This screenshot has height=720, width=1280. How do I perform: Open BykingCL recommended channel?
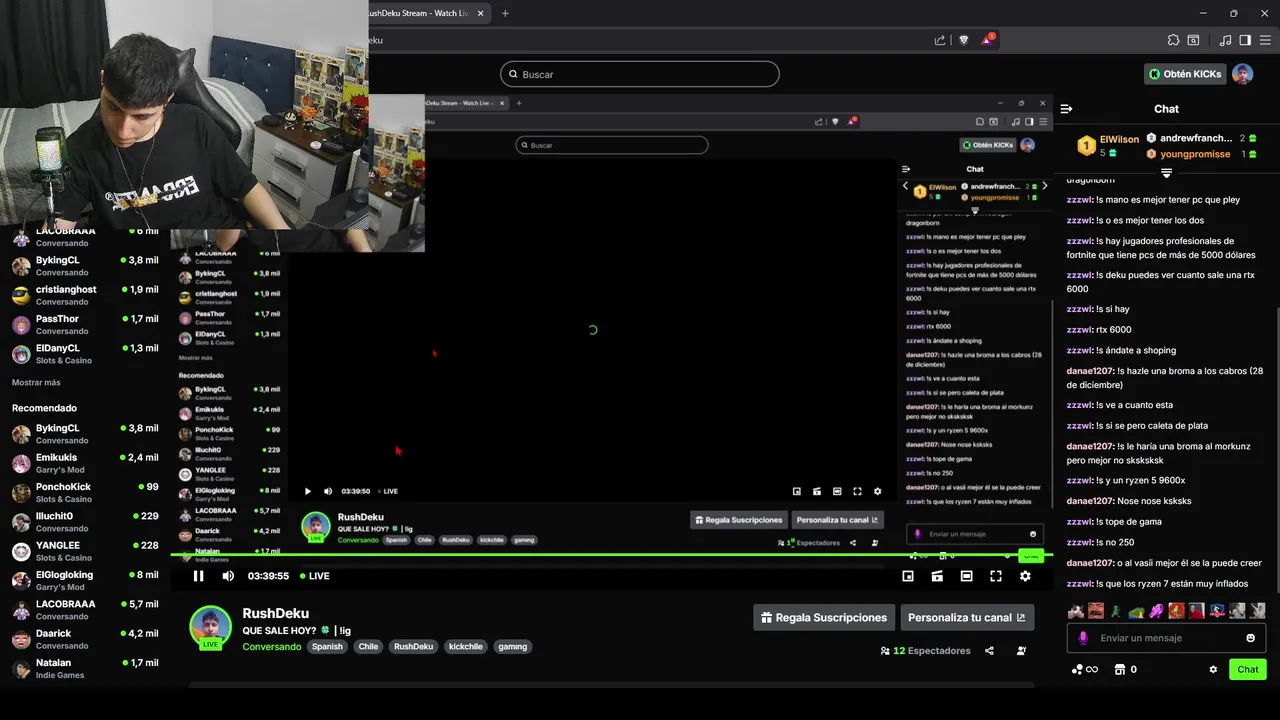coord(84,434)
